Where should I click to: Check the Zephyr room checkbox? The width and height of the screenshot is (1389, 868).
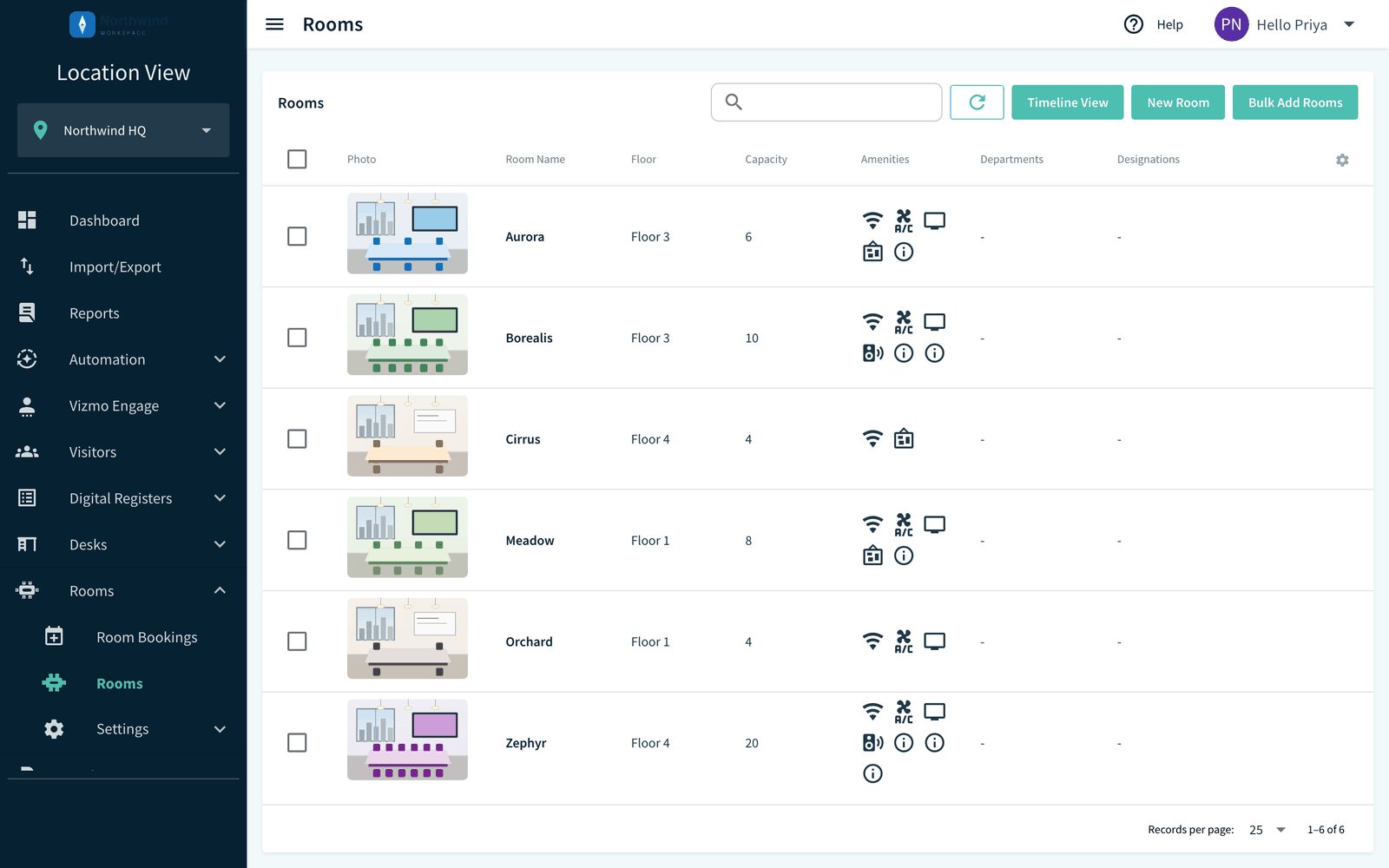tap(297, 743)
